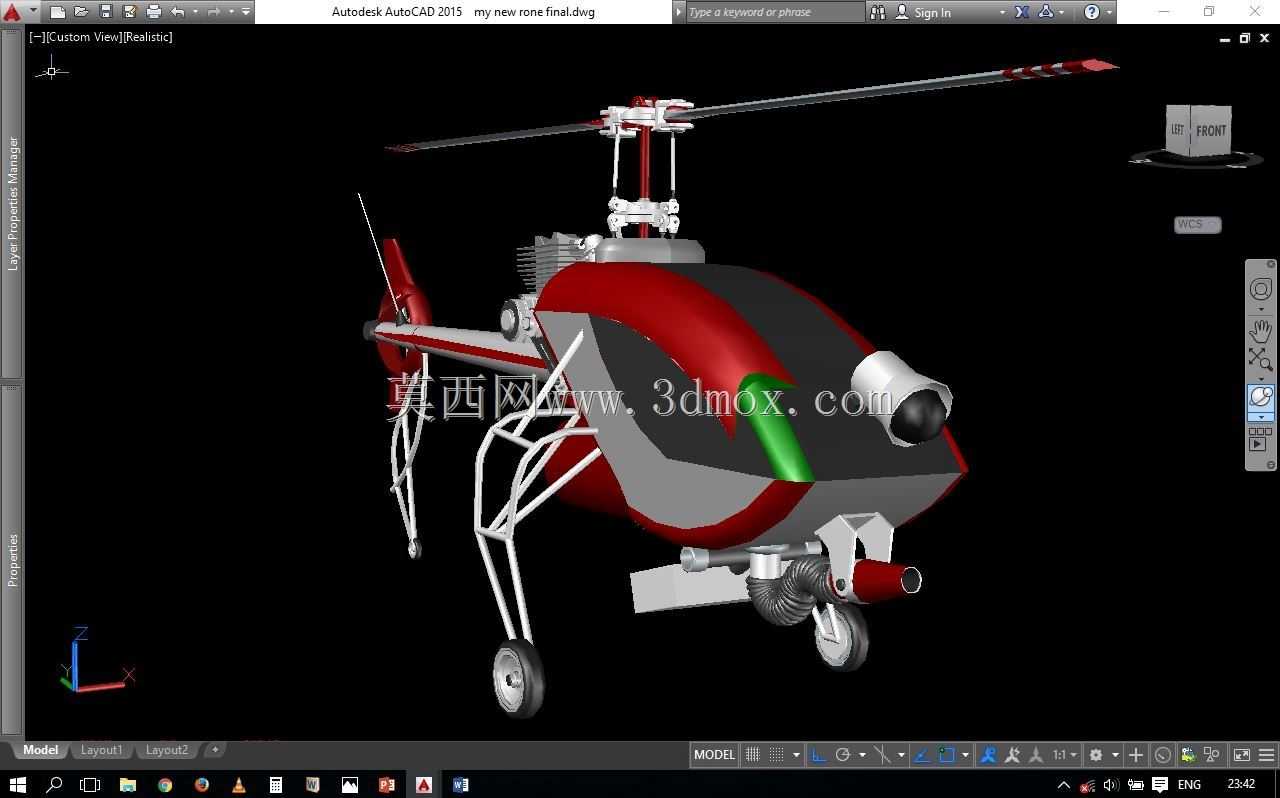1280x798 pixels.
Task: Toggle Polar Tracking
Action: coord(843,755)
